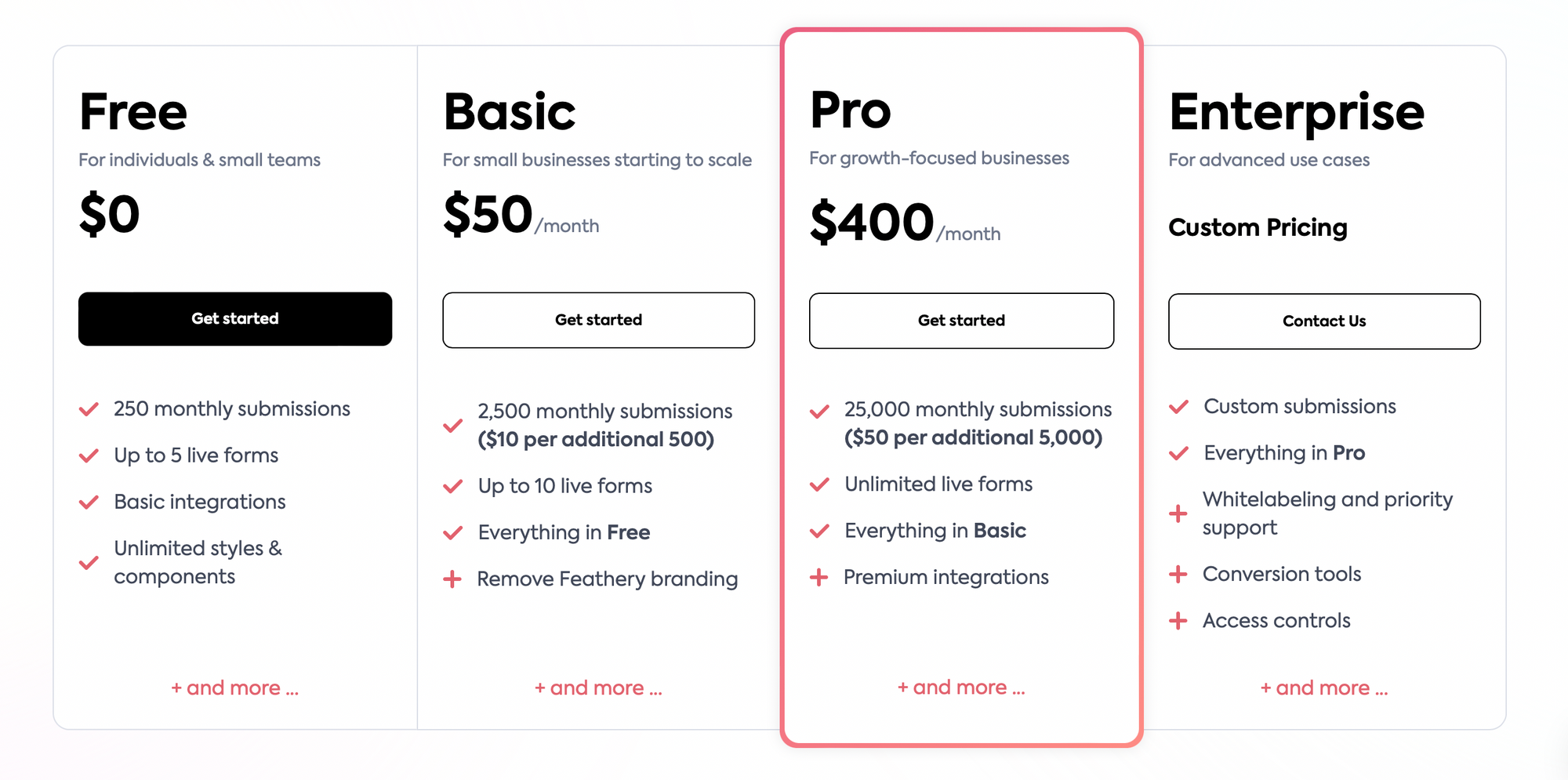Choose Get started under the Basic plan
1568x780 pixels.
click(x=599, y=320)
